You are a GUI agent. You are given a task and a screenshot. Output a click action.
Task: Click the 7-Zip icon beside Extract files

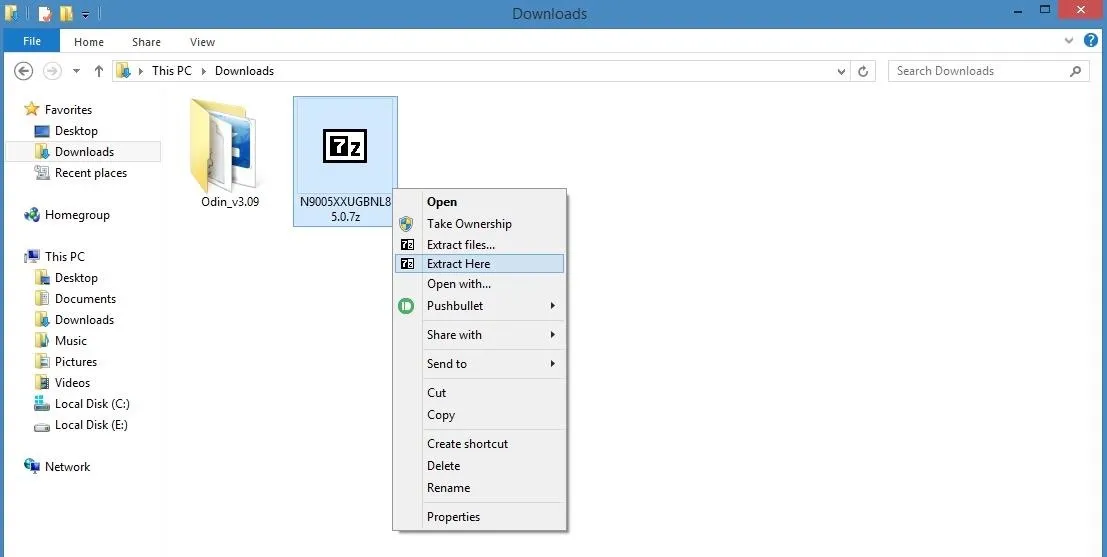coord(407,245)
